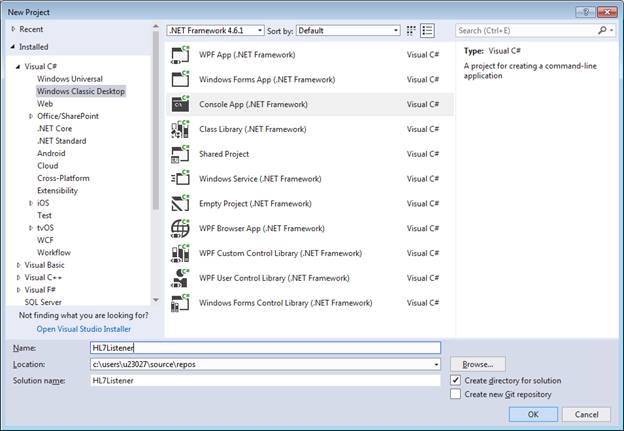Select the Shared Project template name
624x431 pixels.
(224, 154)
